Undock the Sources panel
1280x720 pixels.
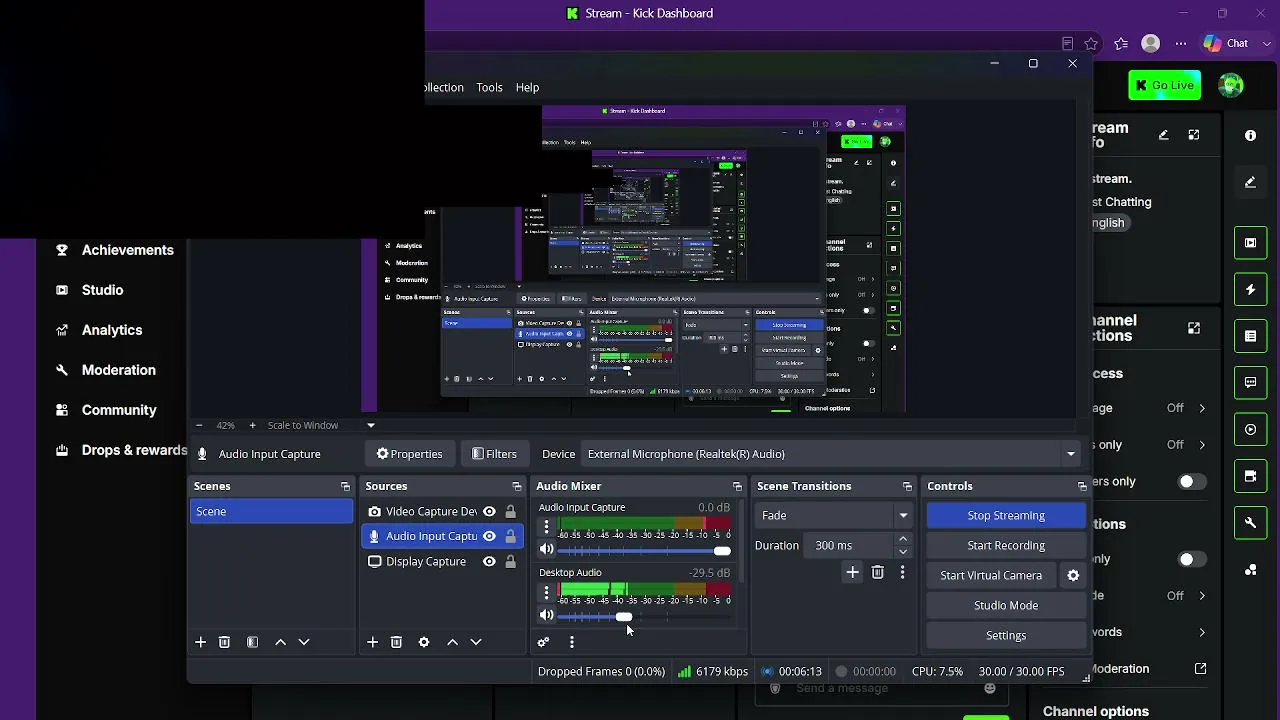pos(516,487)
